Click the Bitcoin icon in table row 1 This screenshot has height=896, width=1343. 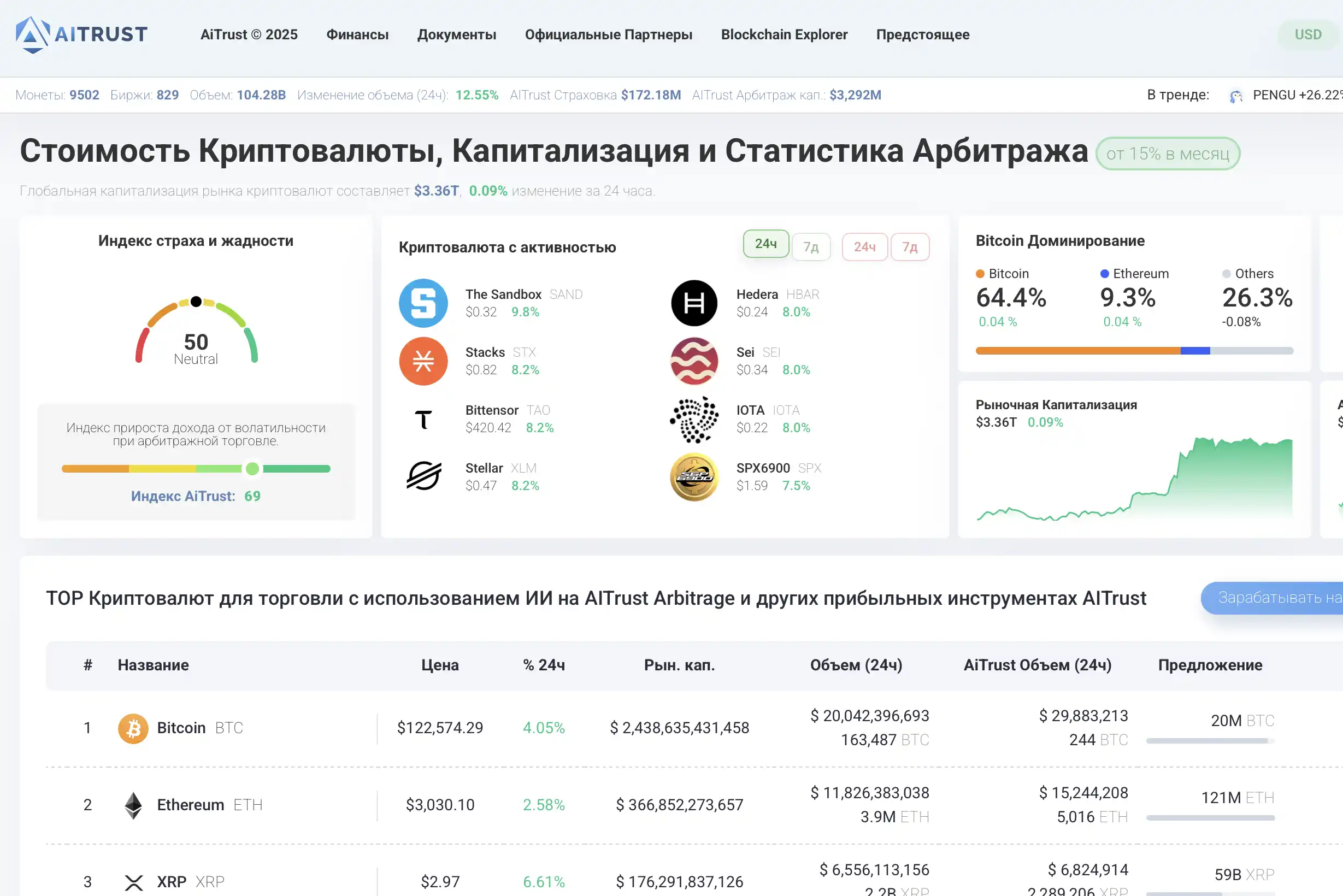(133, 728)
